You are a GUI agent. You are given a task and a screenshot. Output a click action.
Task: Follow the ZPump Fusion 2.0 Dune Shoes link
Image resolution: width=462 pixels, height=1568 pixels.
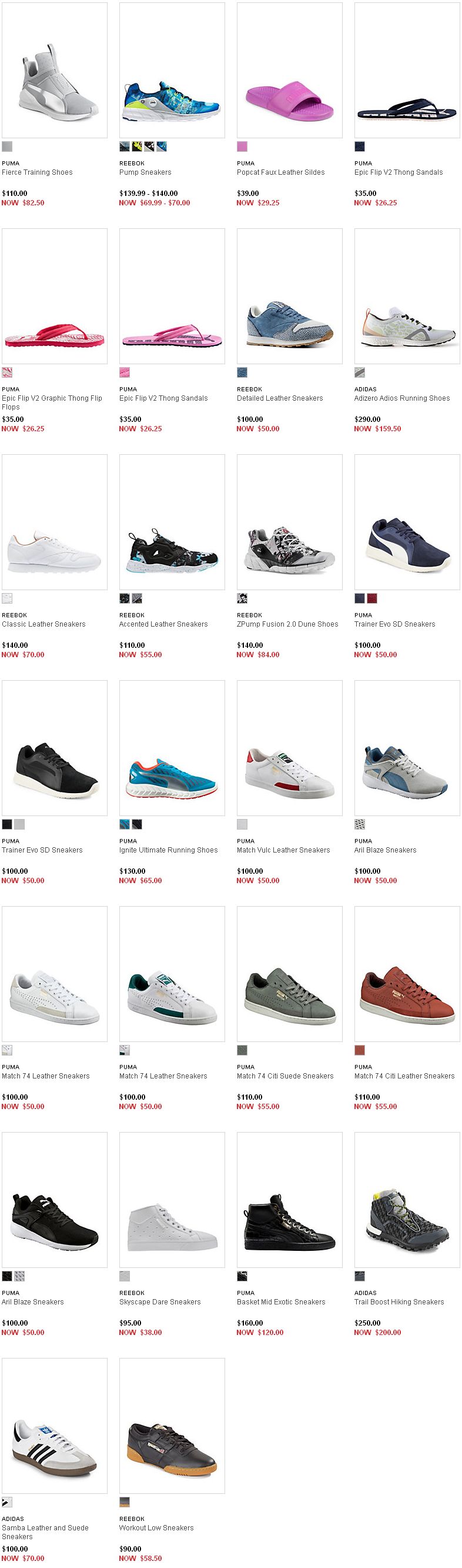tap(287, 624)
